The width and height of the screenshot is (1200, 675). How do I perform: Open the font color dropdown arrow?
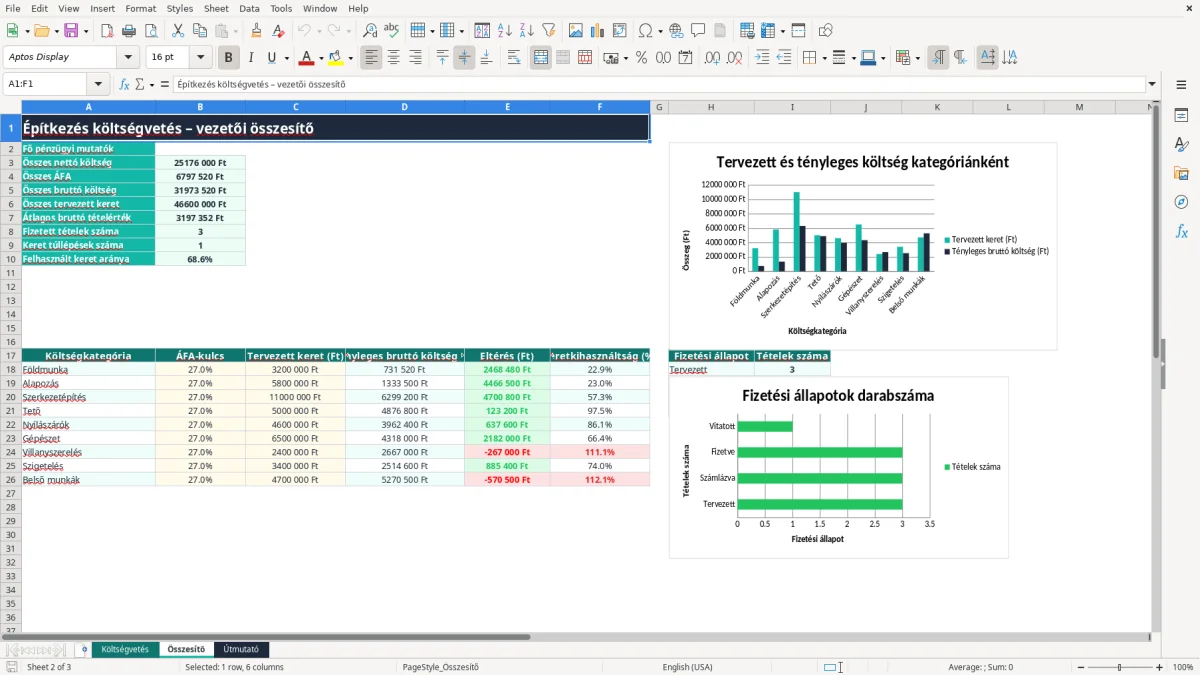(x=321, y=58)
